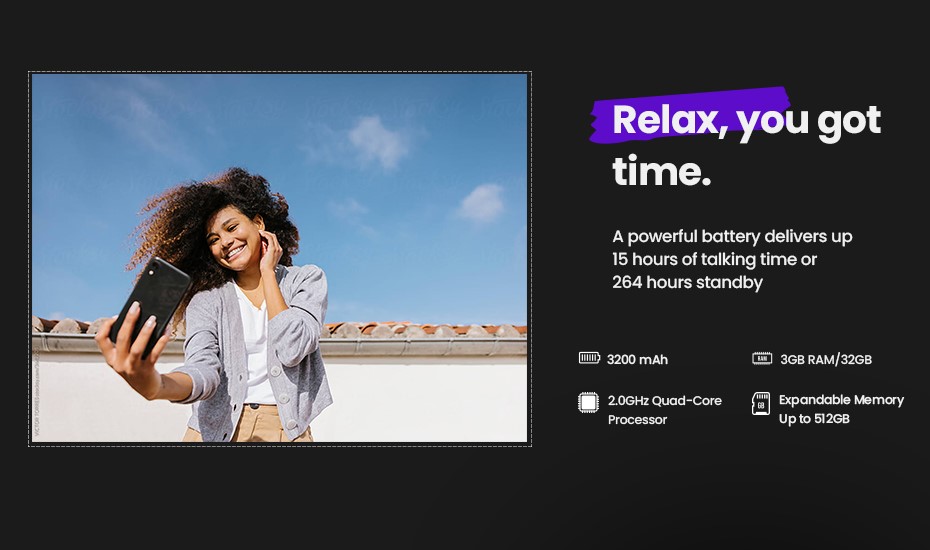Click the battery icon beside 3200 mAh

[x=589, y=358]
